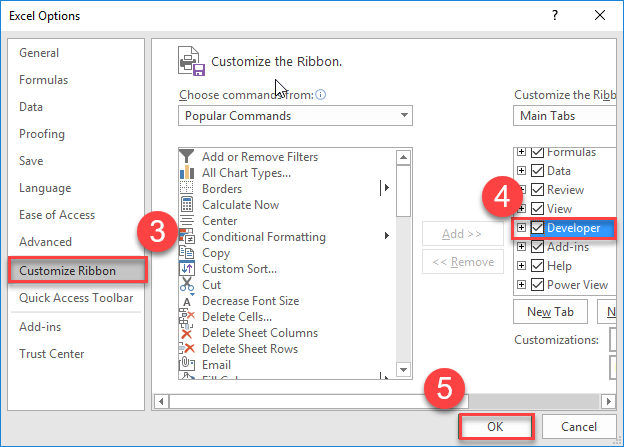Screen dimensions: 624x447
Task: Click the Cut scissors icon
Action: click(x=186, y=285)
